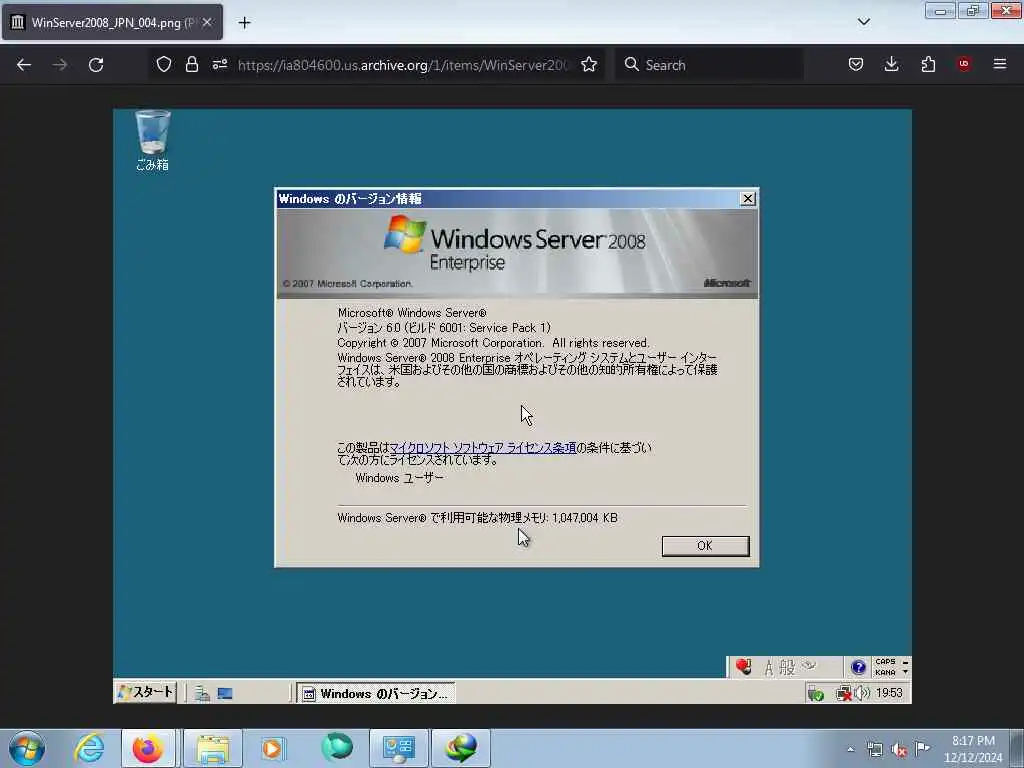Screen dimensions: 1024x768
Task: Click the Show Desktop quick launch icon
Action: click(x=225, y=694)
